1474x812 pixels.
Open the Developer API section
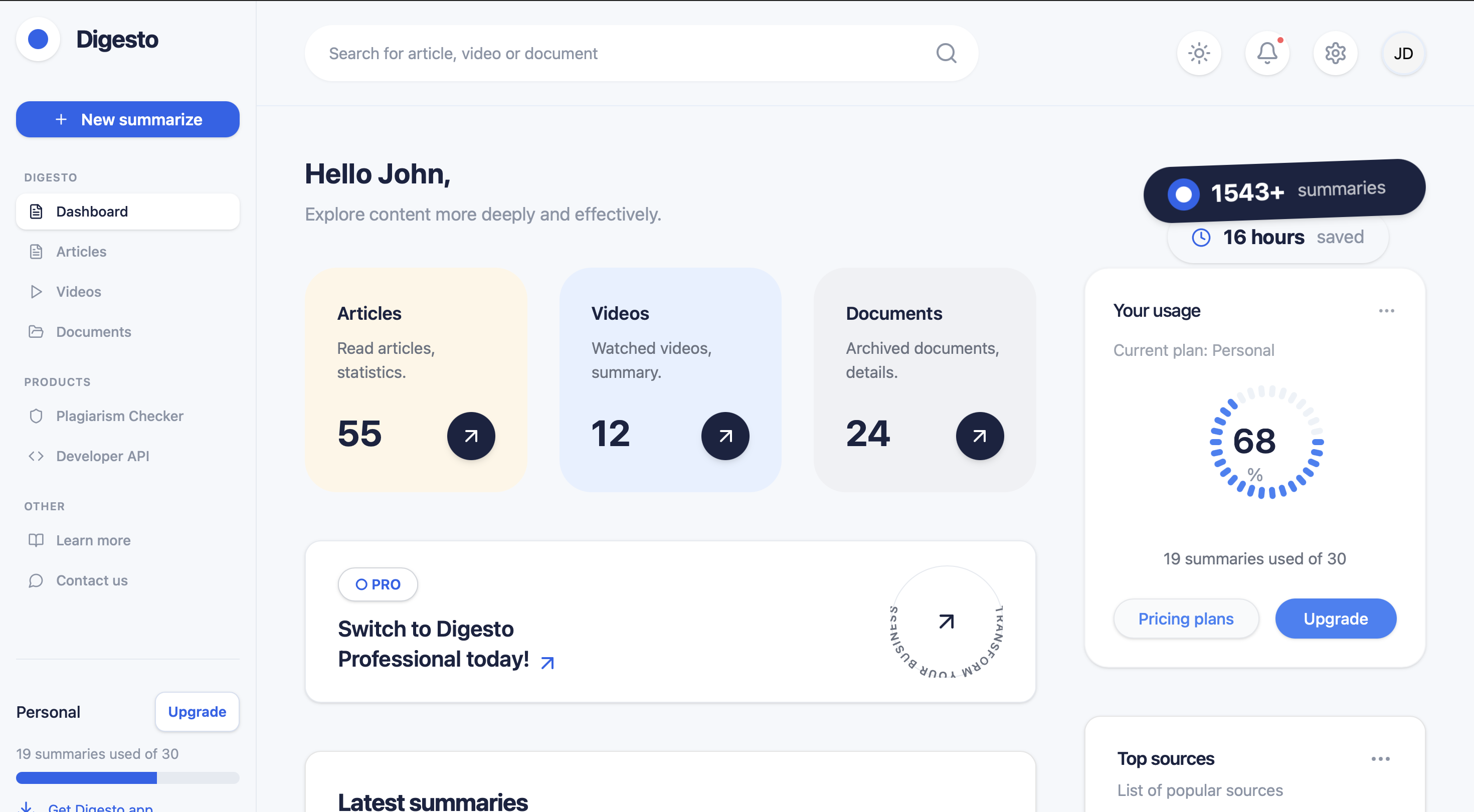[x=102, y=456]
